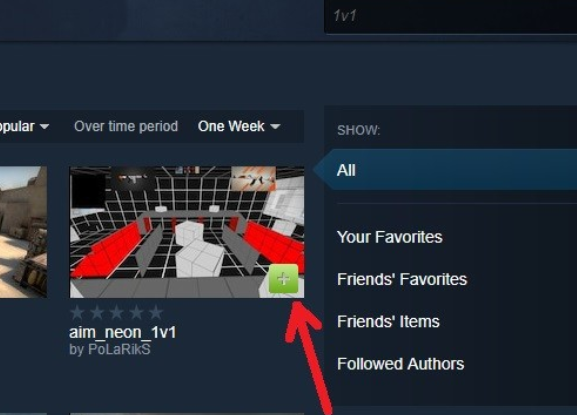577x415 pixels.
Task: Show Friends' Items
Action: pos(388,322)
